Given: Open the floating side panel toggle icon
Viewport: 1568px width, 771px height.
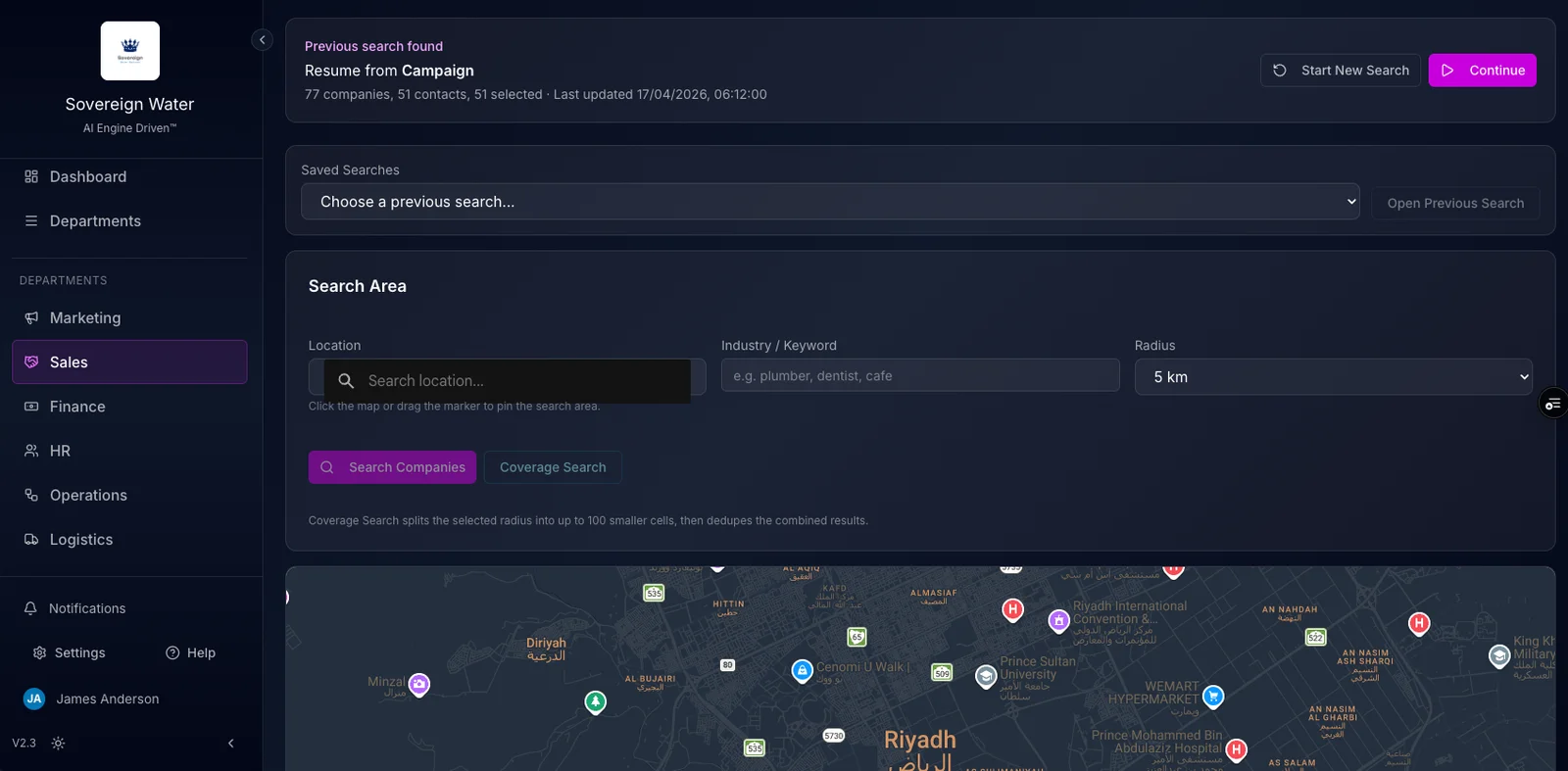Looking at the screenshot, I should (x=1552, y=404).
